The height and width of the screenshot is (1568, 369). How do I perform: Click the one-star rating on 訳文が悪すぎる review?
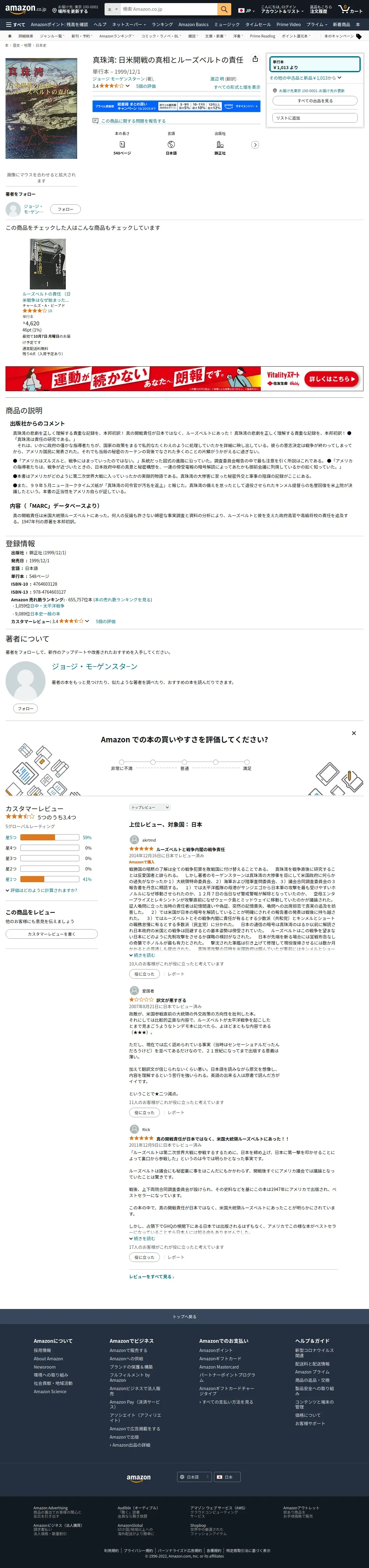point(141,1000)
